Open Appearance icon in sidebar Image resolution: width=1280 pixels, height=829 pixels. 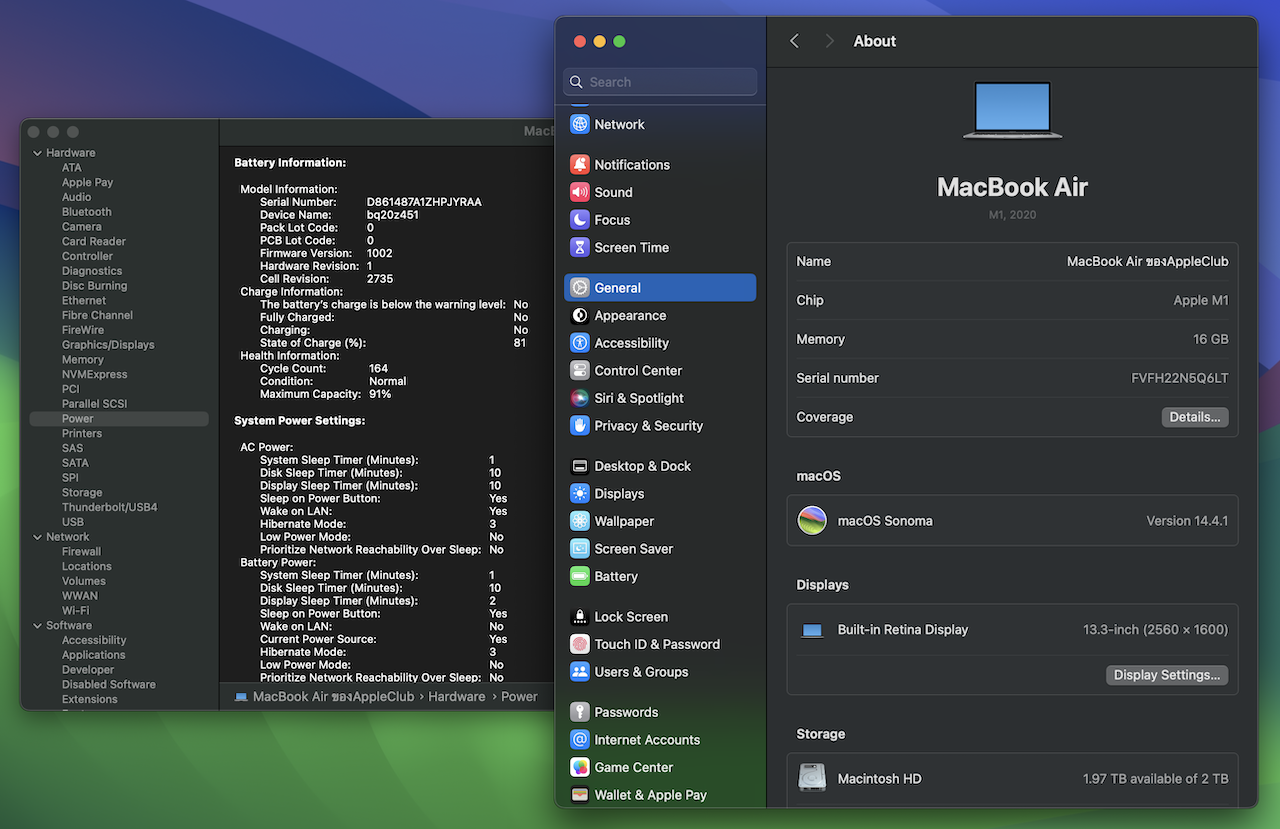tap(580, 316)
